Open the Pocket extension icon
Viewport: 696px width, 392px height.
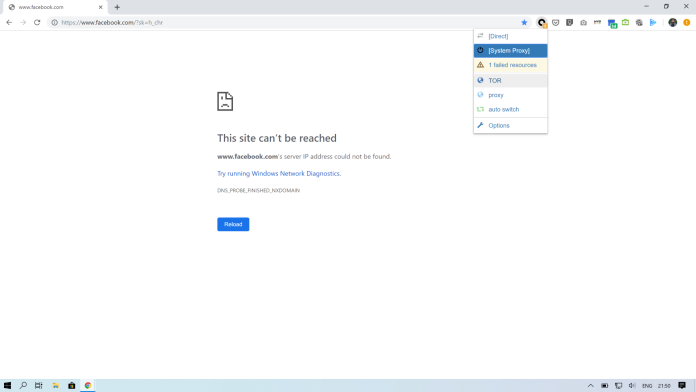(555, 23)
